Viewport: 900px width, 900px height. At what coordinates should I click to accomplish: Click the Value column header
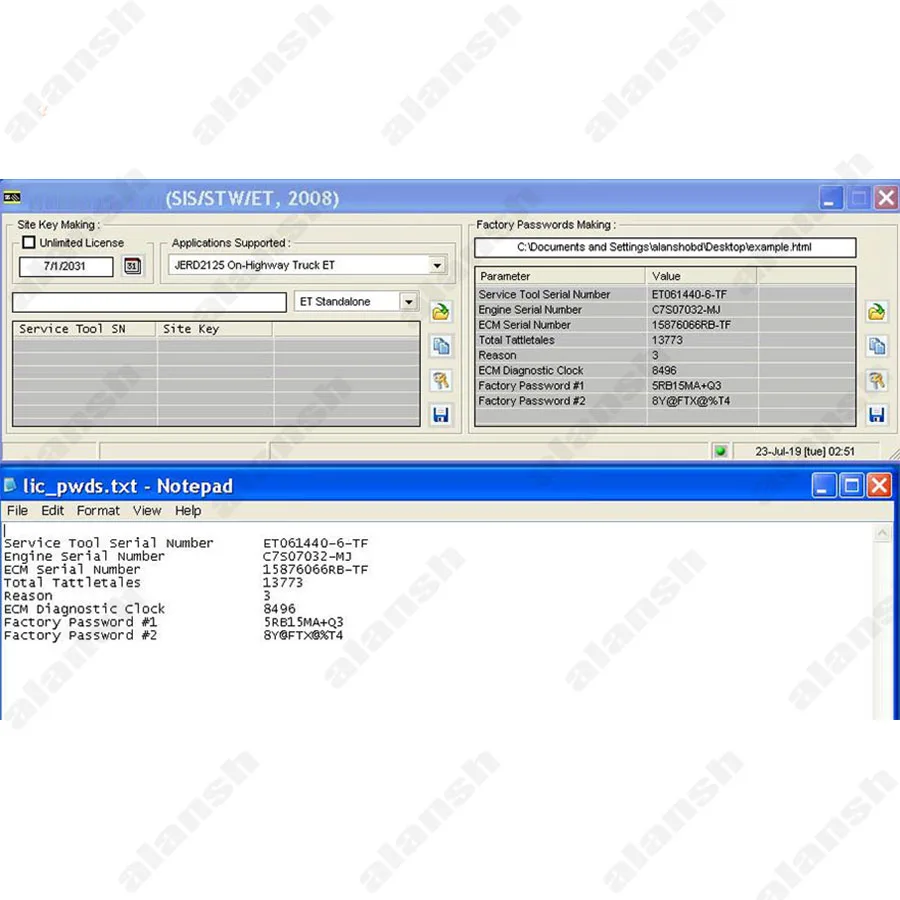point(701,276)
